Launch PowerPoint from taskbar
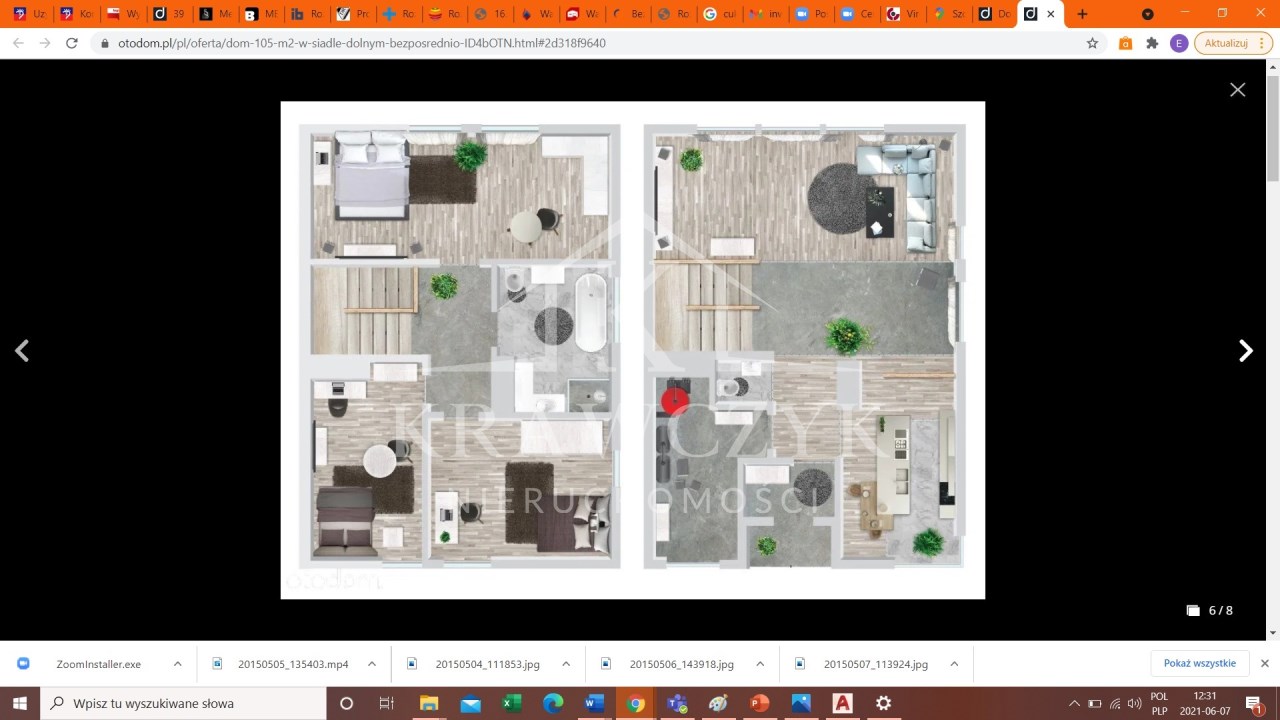The height and width of the screenshot is (720, 1280). point(759,703)
